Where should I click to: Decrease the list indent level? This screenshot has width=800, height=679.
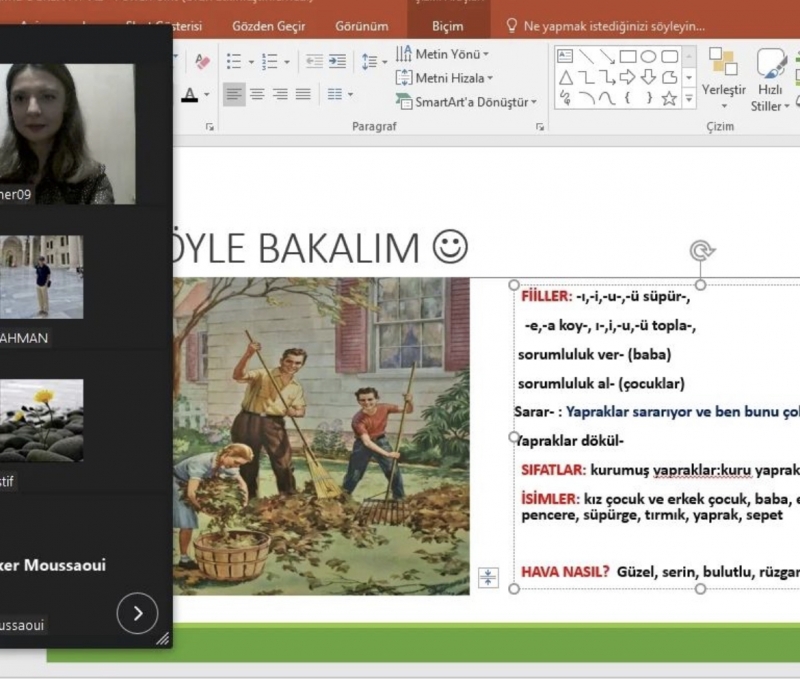pyautogui.click(x=314, y=62)
